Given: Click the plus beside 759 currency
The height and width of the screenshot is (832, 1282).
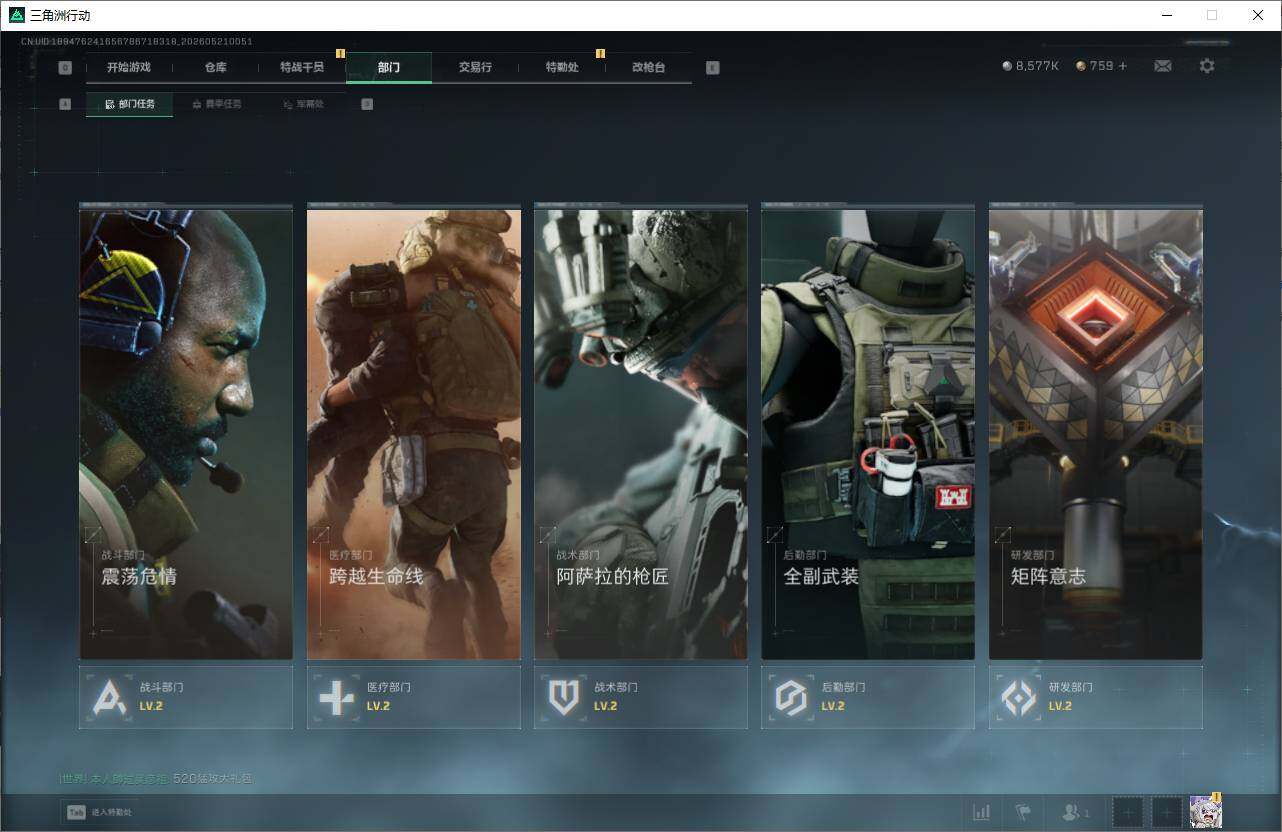Looking at the screenshot, I should pos(1122,66).
